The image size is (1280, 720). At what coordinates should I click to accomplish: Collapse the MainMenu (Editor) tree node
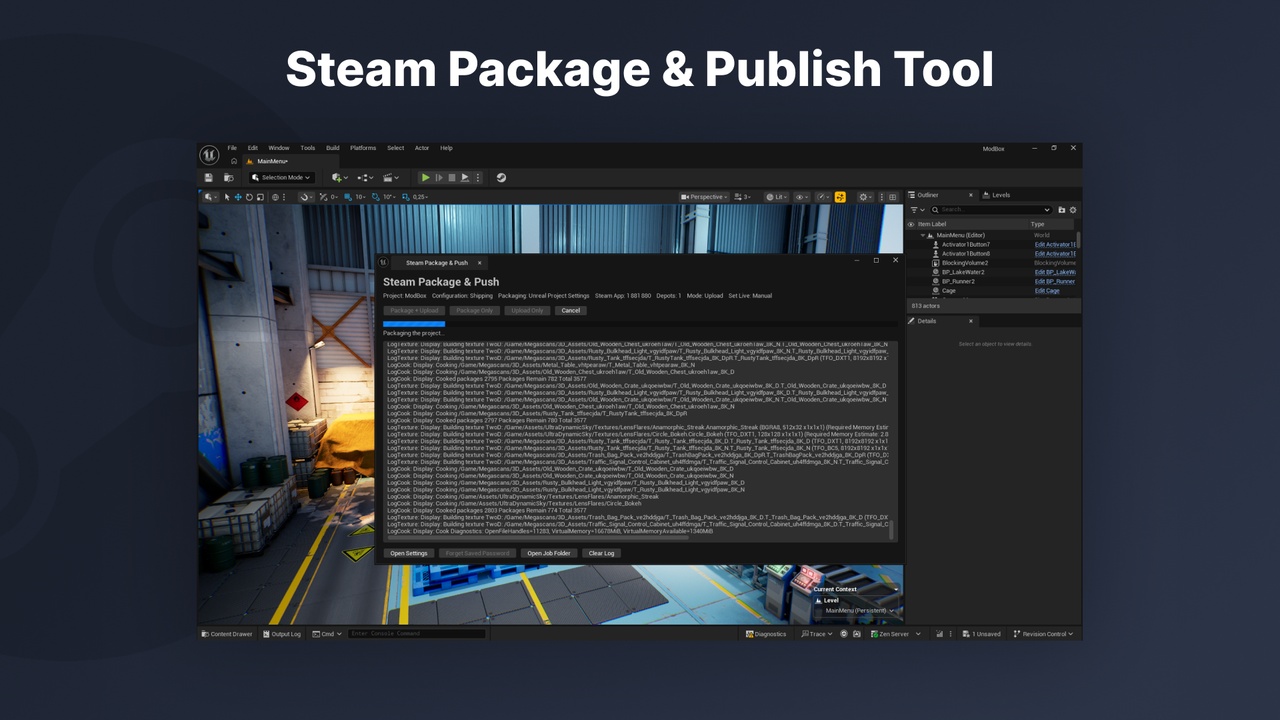pyautogui.click(x=923, y=235)
